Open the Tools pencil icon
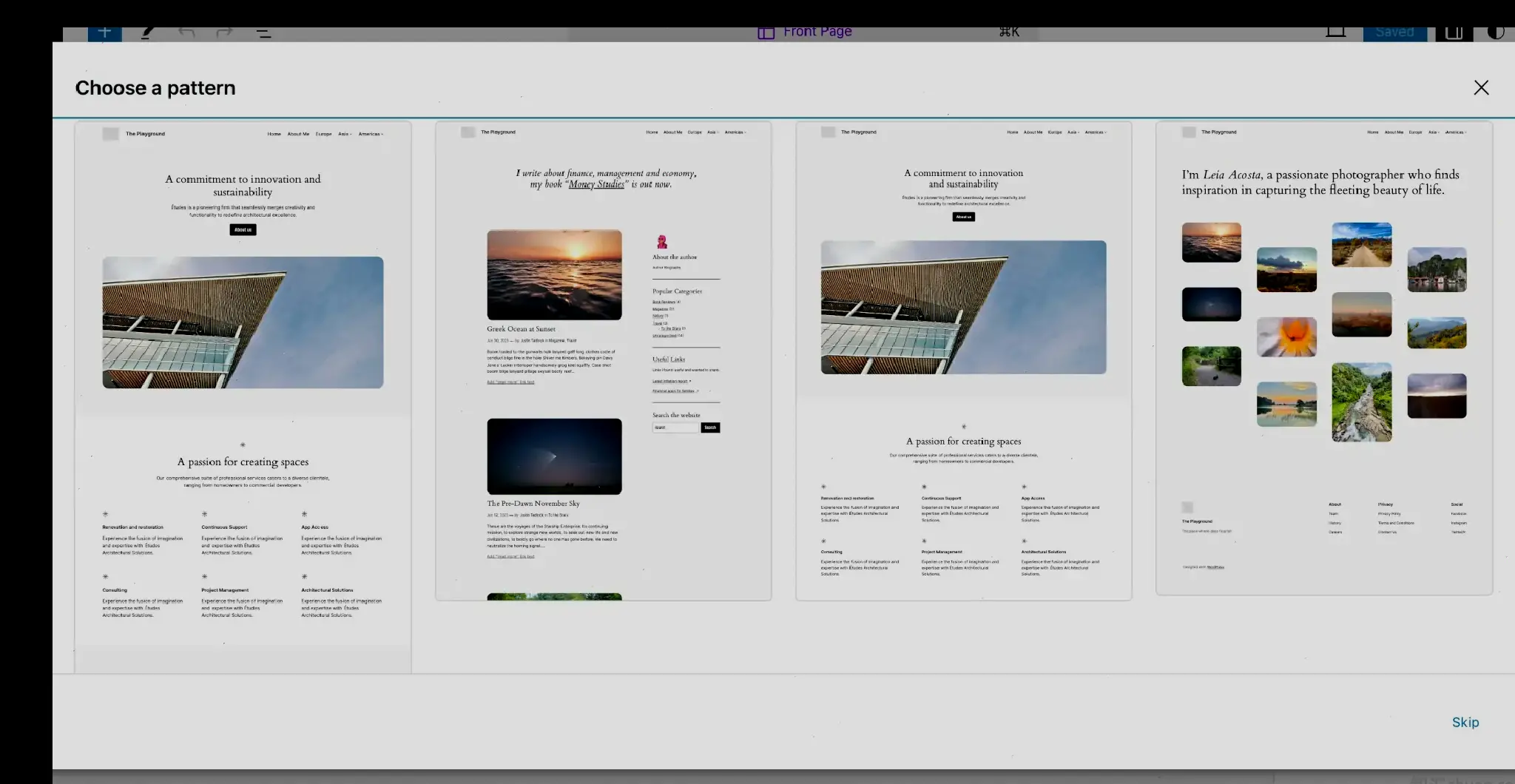1515x784 pixels. tap(147, 33)
